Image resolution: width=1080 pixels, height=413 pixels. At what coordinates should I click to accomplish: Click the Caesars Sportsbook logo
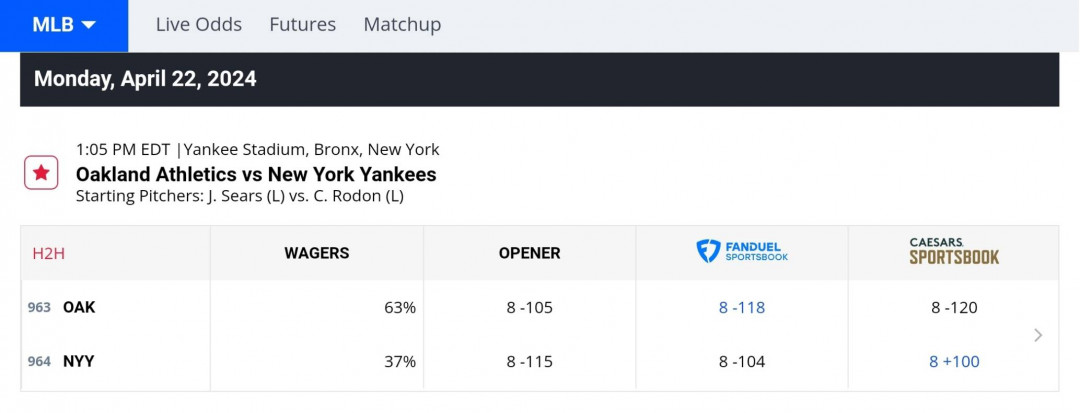[x=954, y=251]
